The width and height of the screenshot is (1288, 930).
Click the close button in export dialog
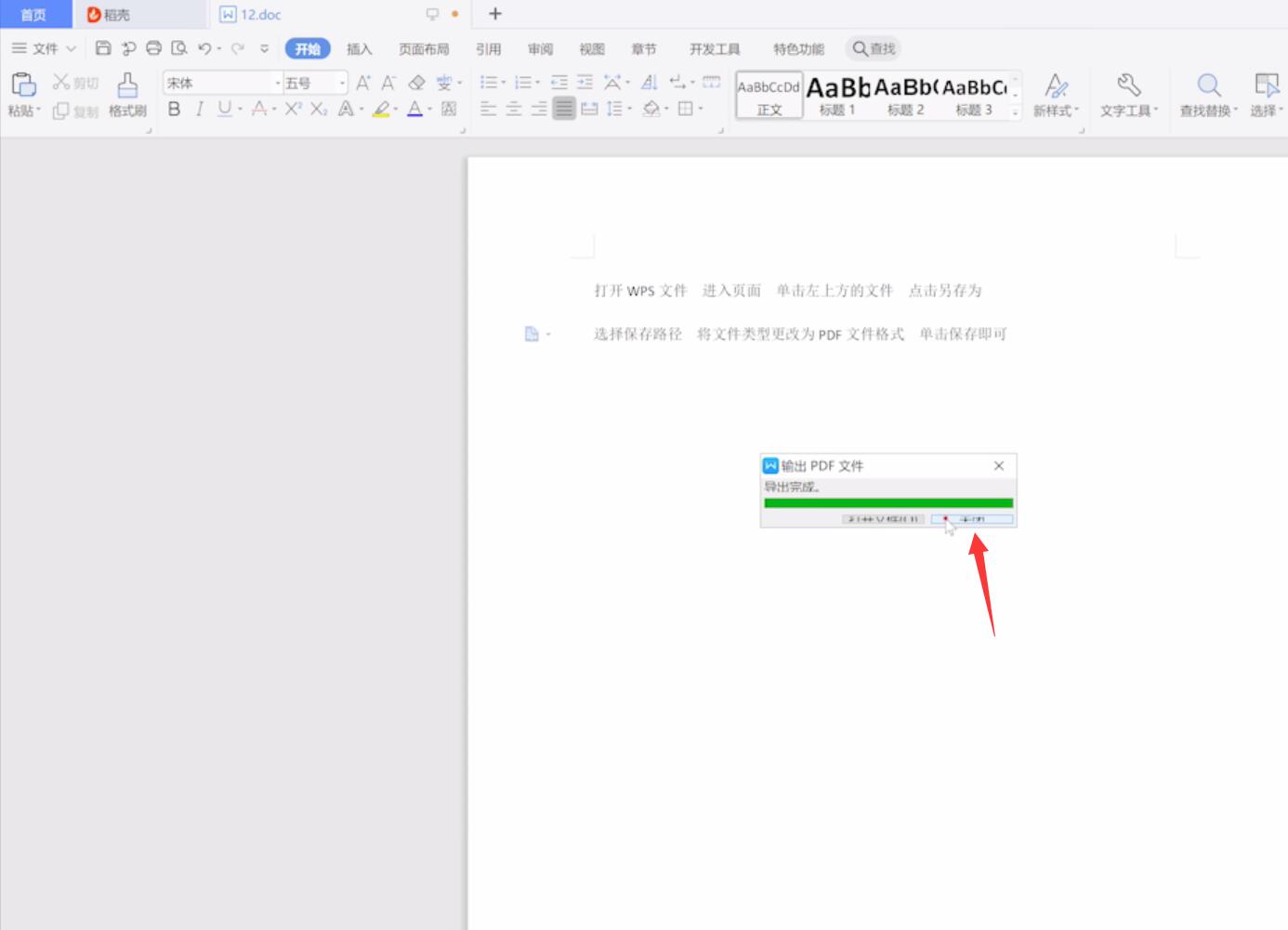click(972, 519)
